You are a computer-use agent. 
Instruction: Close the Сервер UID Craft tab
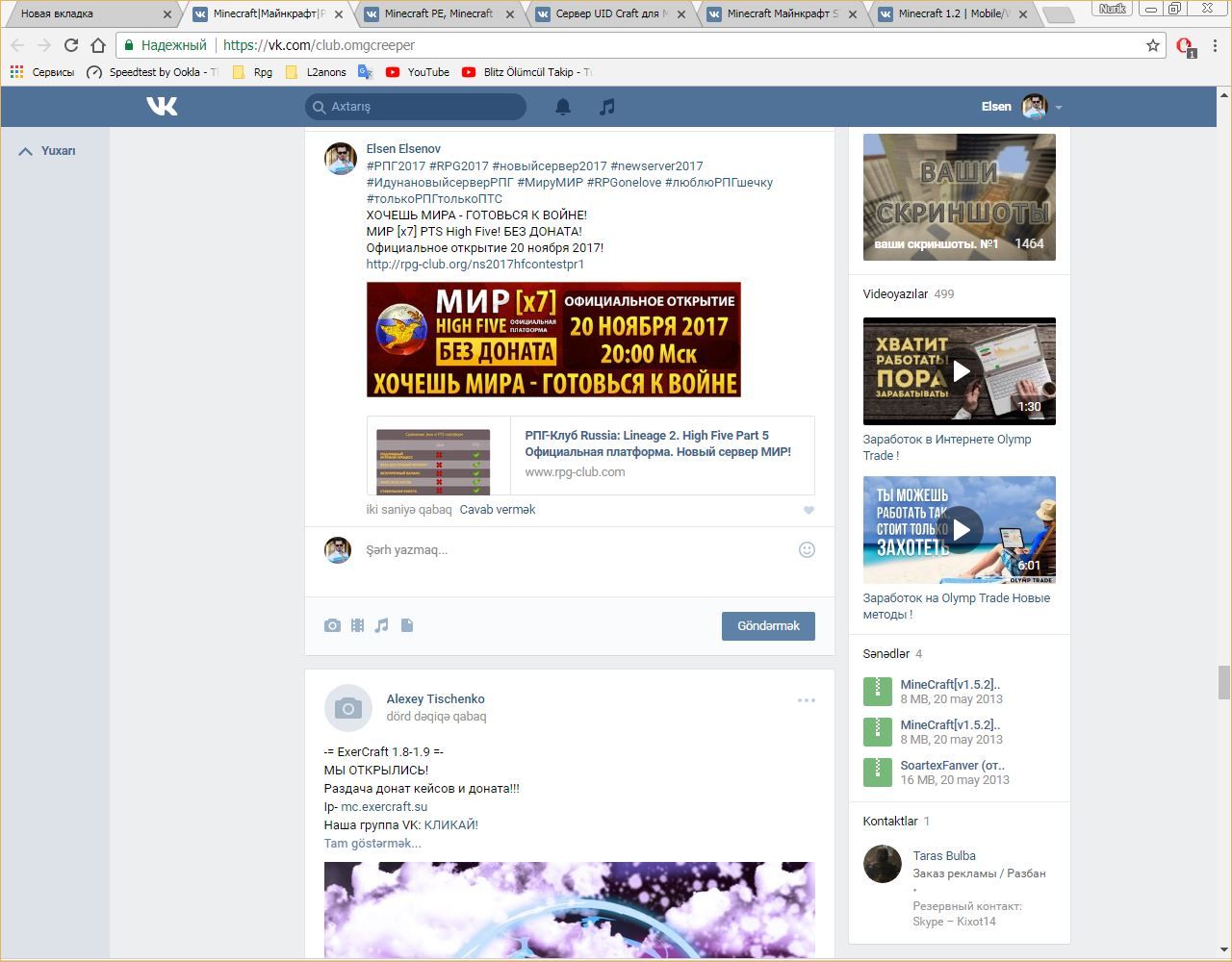point(681,14)
